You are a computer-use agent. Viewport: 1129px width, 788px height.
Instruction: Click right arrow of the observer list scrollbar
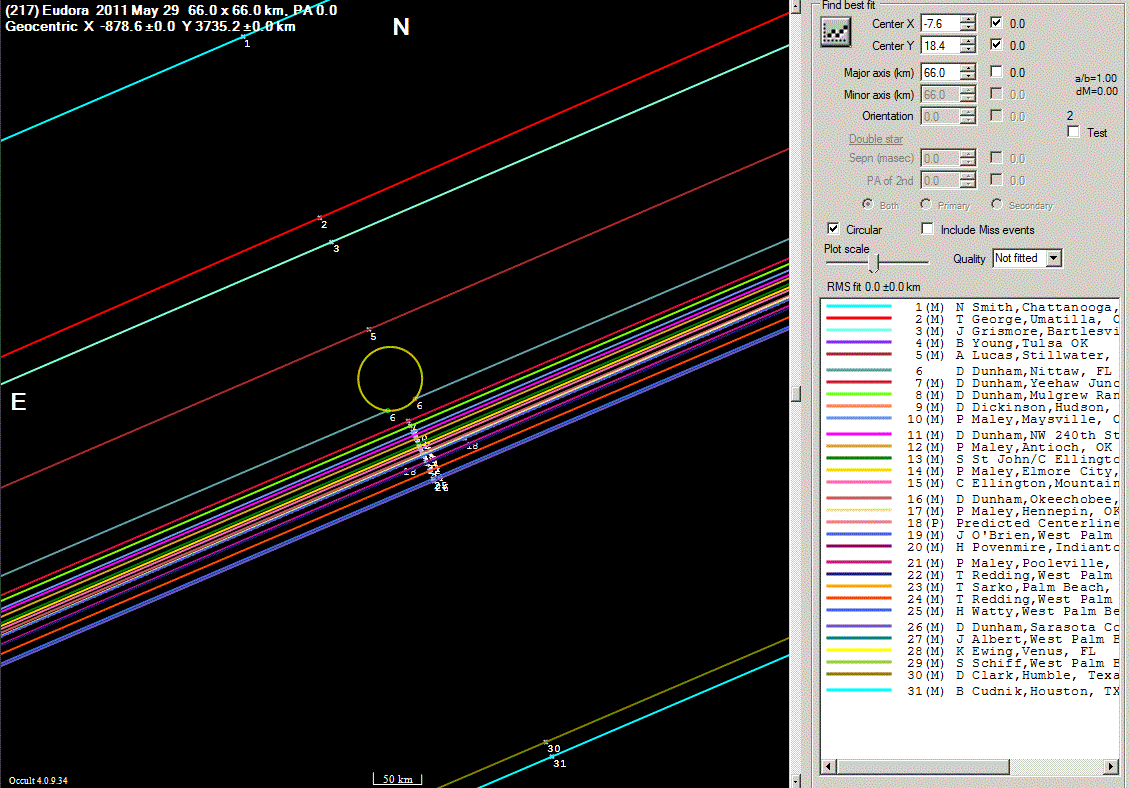1111,766
